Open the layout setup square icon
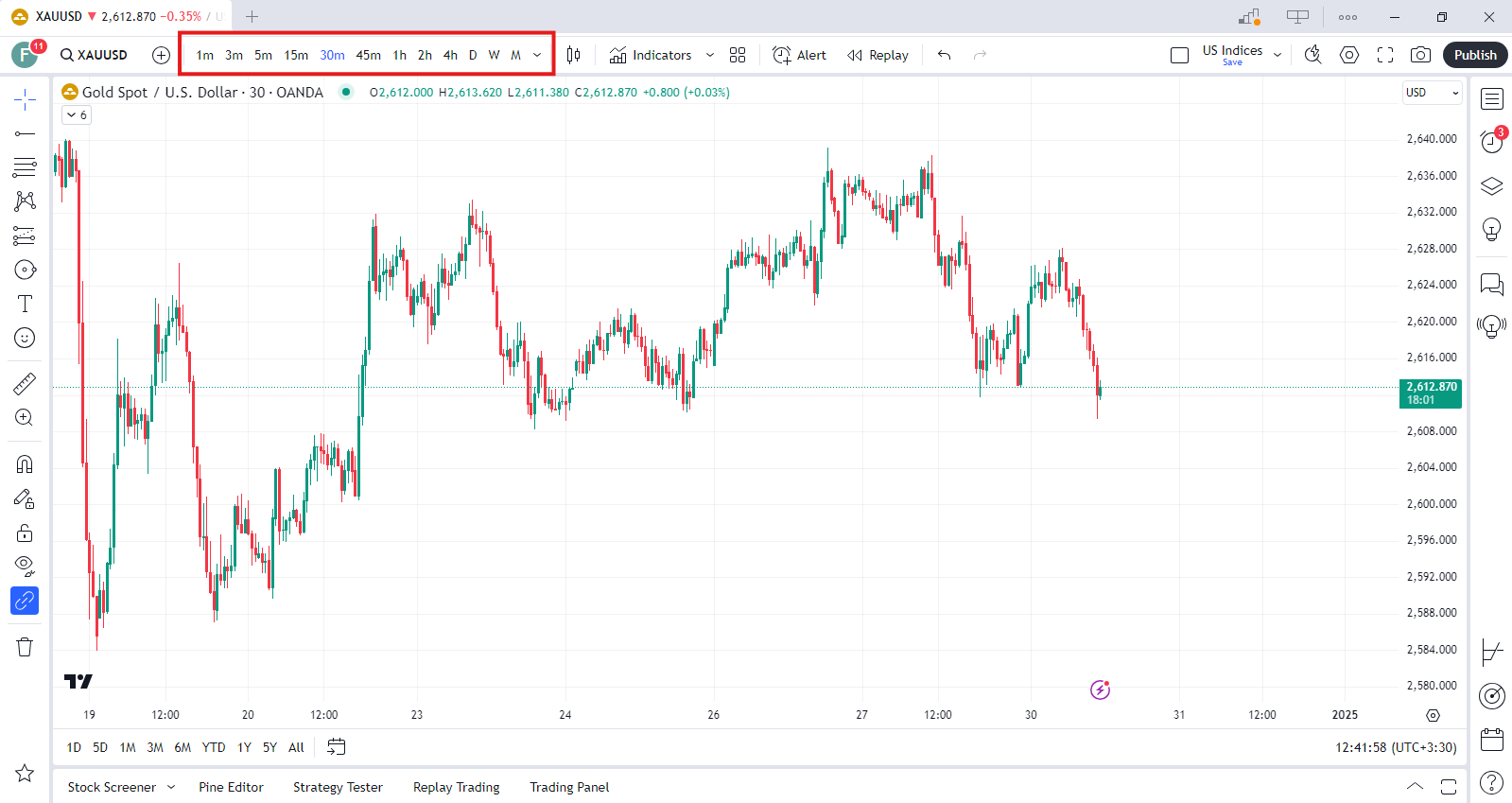This screenshot has width=1512, height=803. 1179,55
